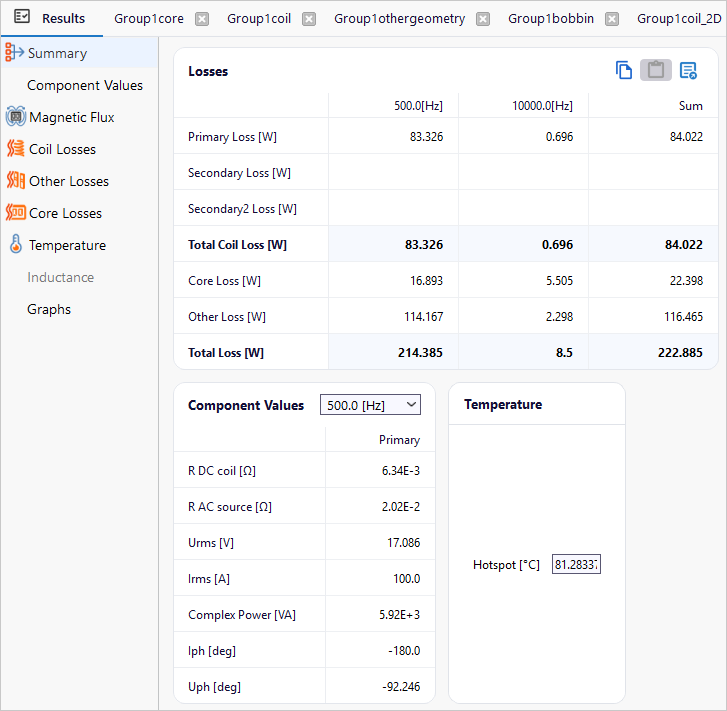Click the Total Coil Loss [W] label
The width and height of the screenshot is (727, 711).
coord(237,245)
